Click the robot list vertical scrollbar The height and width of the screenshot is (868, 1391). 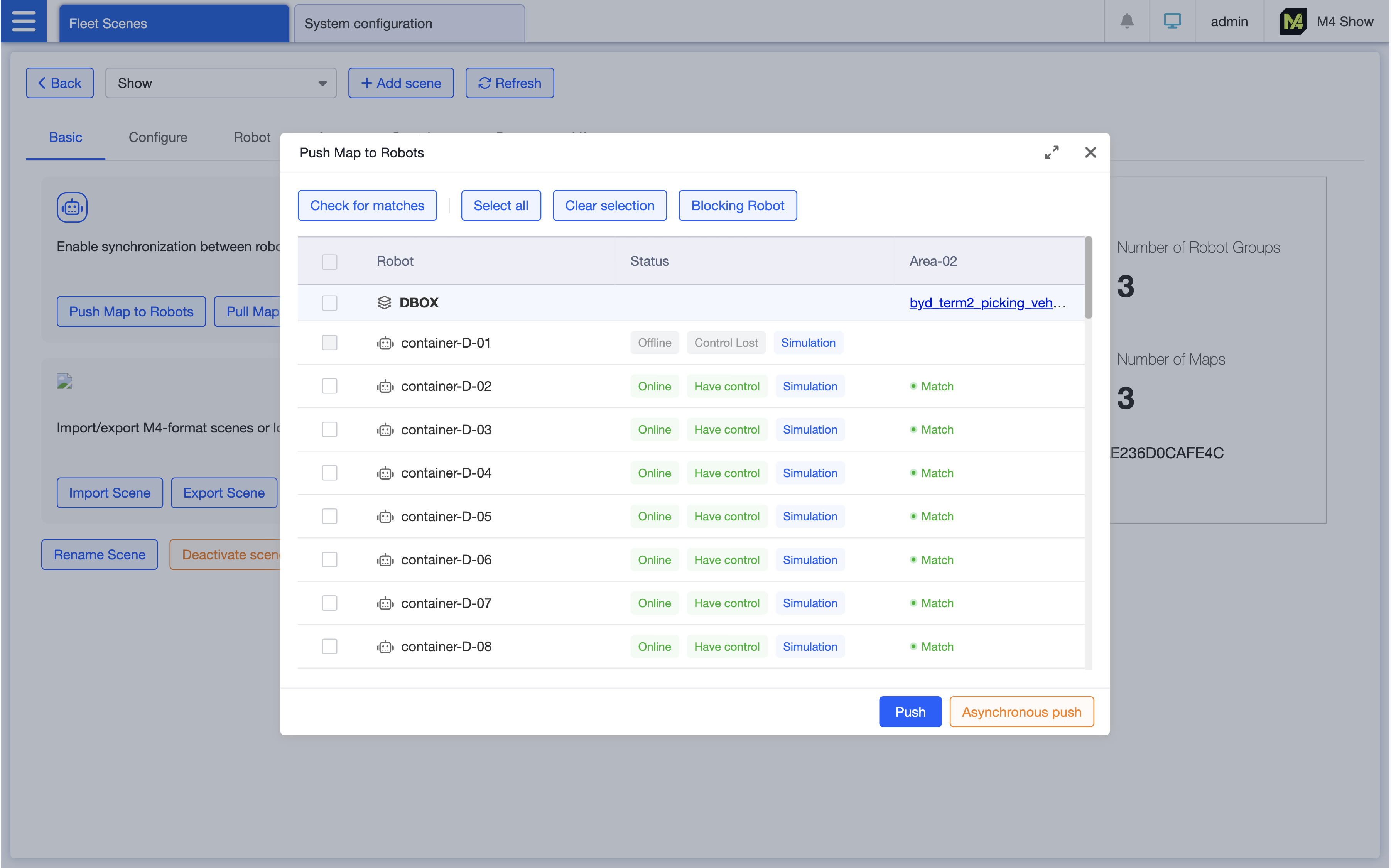point(1088,278)
